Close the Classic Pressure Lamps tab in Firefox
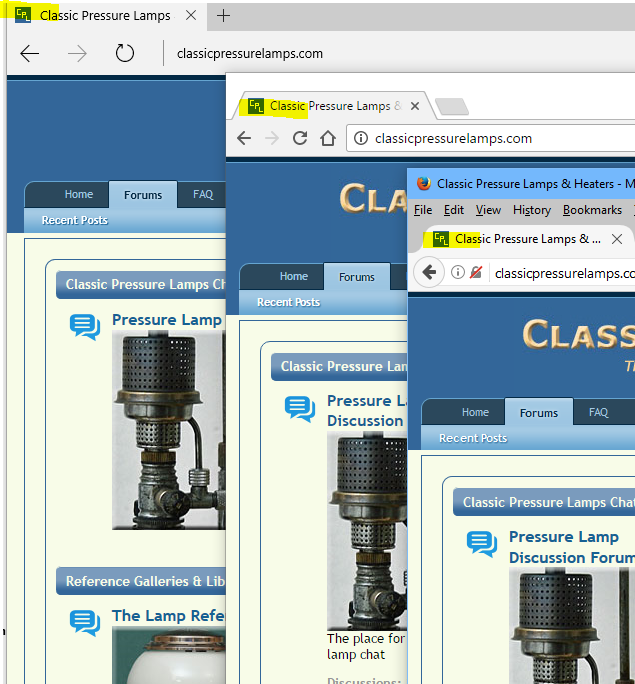 click(x=618, y=239)
